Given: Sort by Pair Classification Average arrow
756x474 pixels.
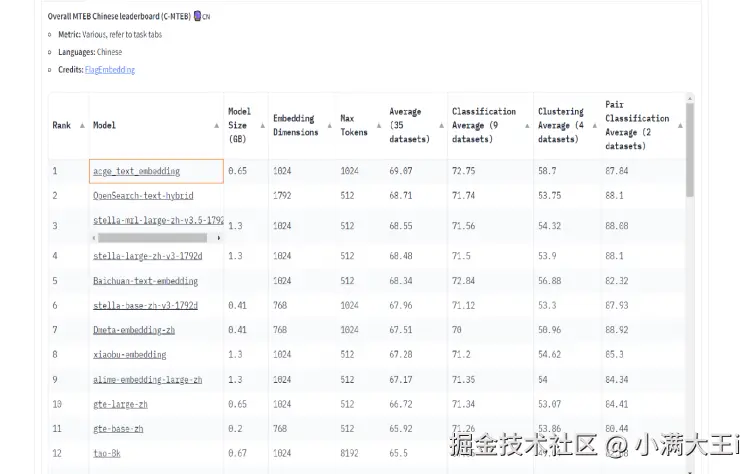Looking at the screenshot, I should [680, 125].
